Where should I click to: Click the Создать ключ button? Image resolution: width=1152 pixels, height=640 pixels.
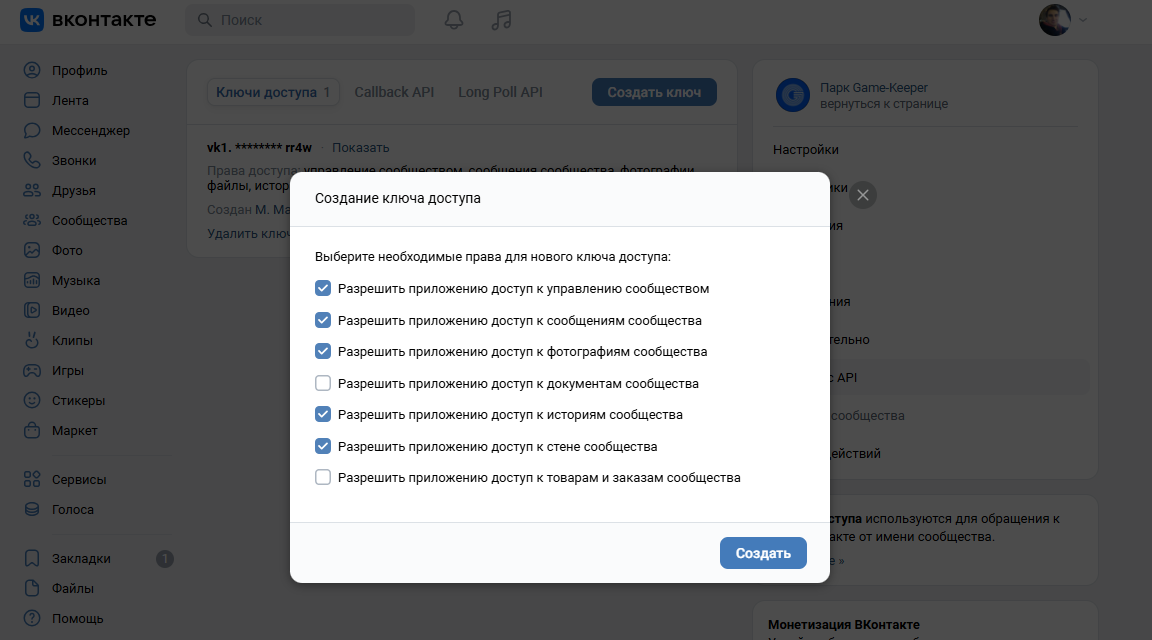click(654, 92)
